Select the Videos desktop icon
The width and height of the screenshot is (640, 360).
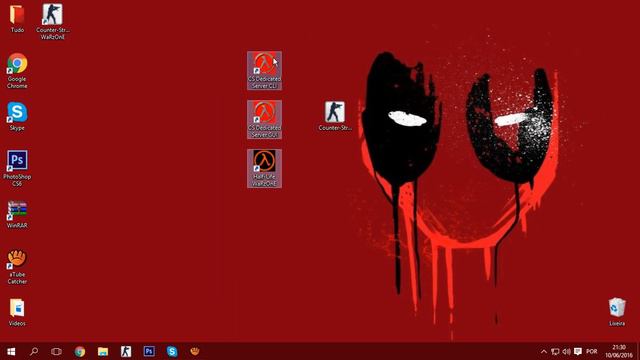pos(17,312)
